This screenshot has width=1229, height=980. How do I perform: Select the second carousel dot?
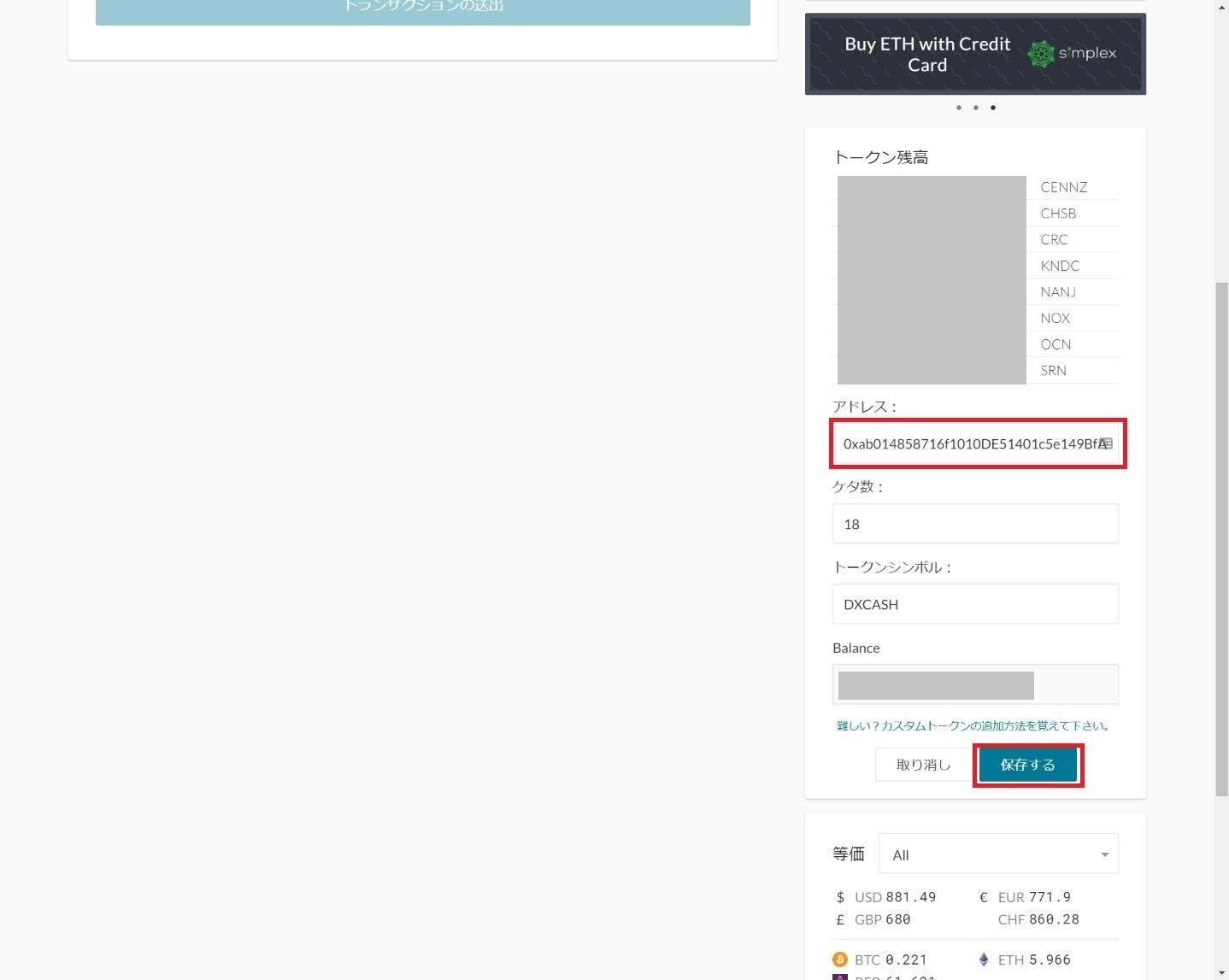click(976, 108)
